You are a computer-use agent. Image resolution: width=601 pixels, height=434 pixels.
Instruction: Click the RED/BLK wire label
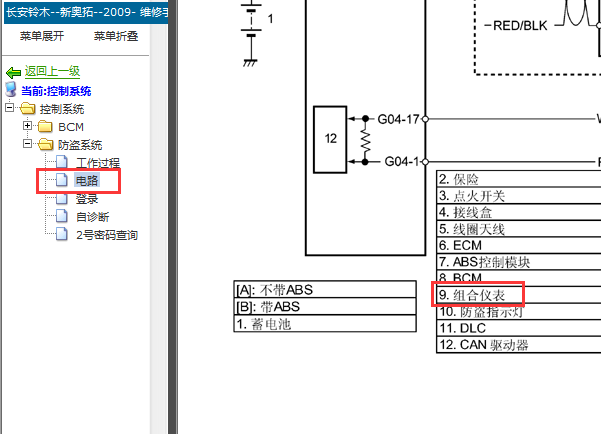pos(520,26)
